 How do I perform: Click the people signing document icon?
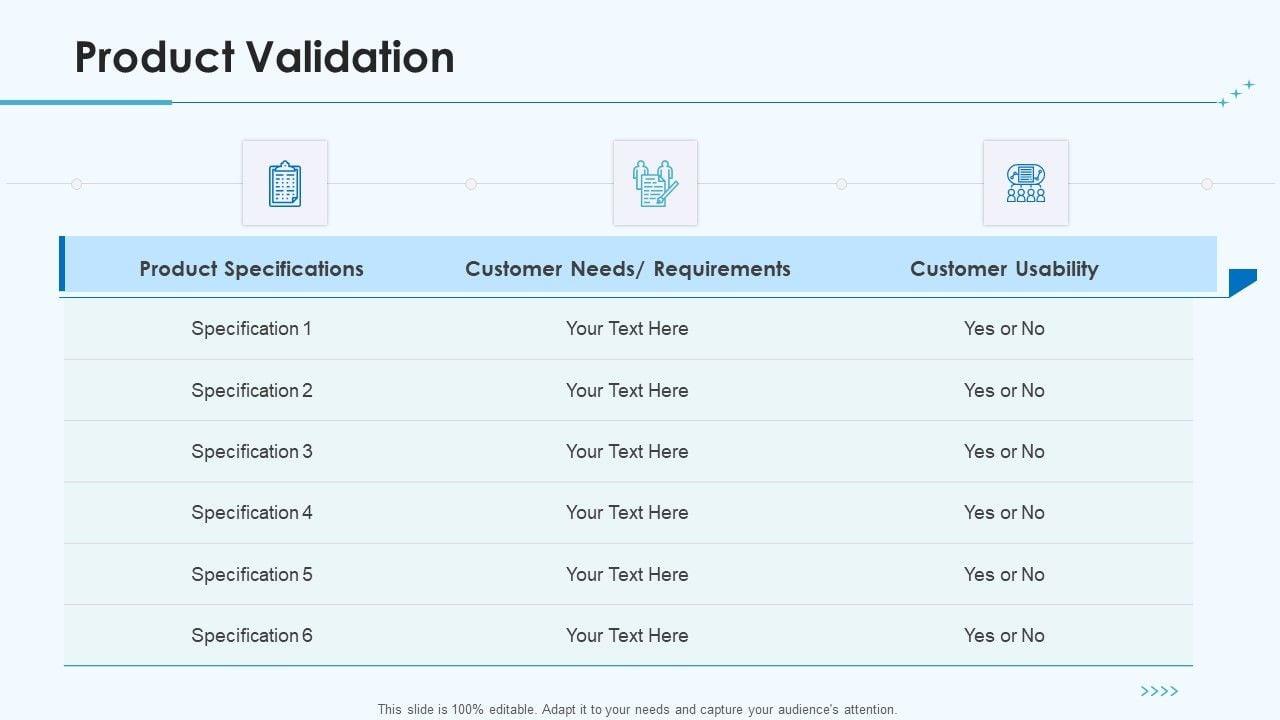click(x=655, y=183)
